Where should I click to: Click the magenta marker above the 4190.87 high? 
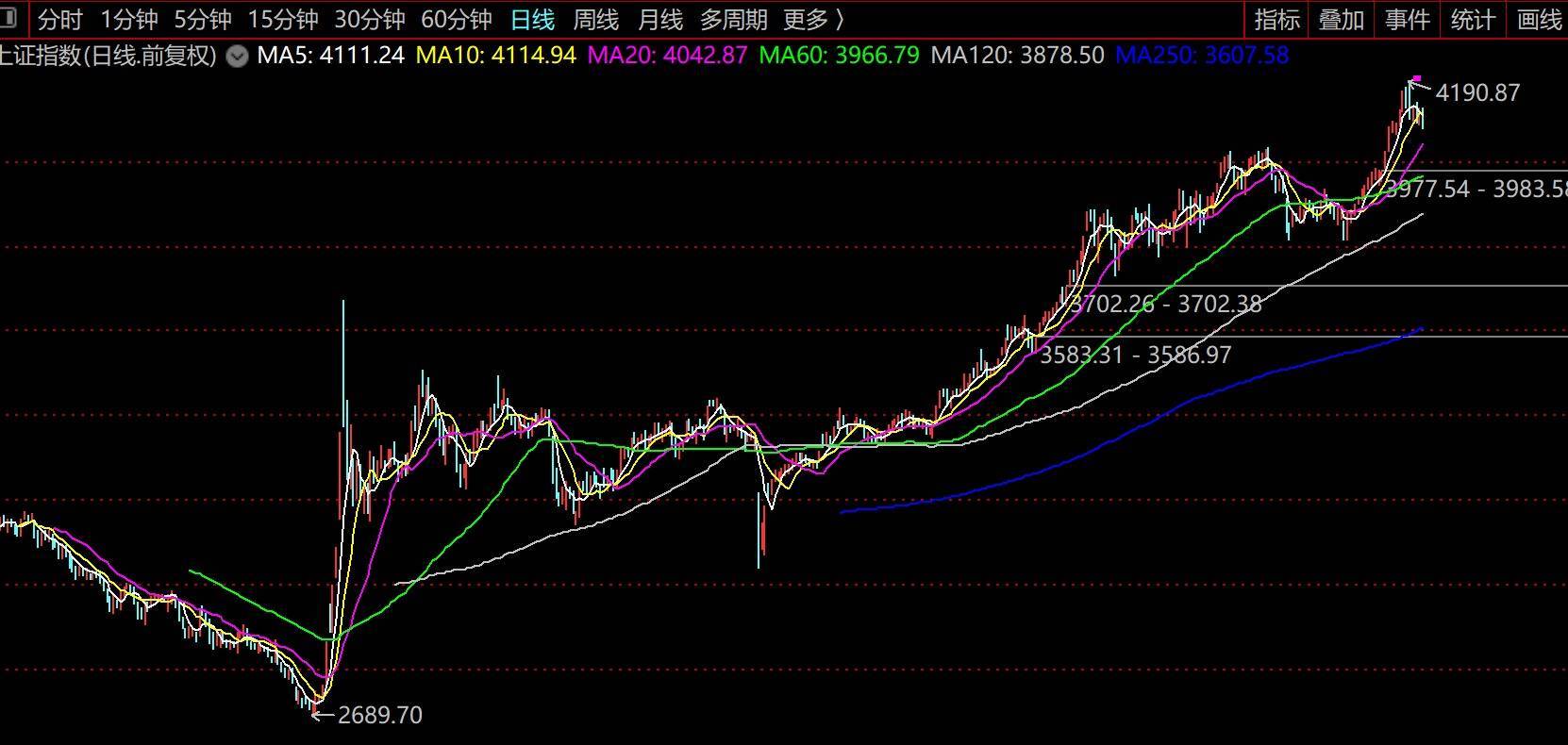(x=1416, y=79)
